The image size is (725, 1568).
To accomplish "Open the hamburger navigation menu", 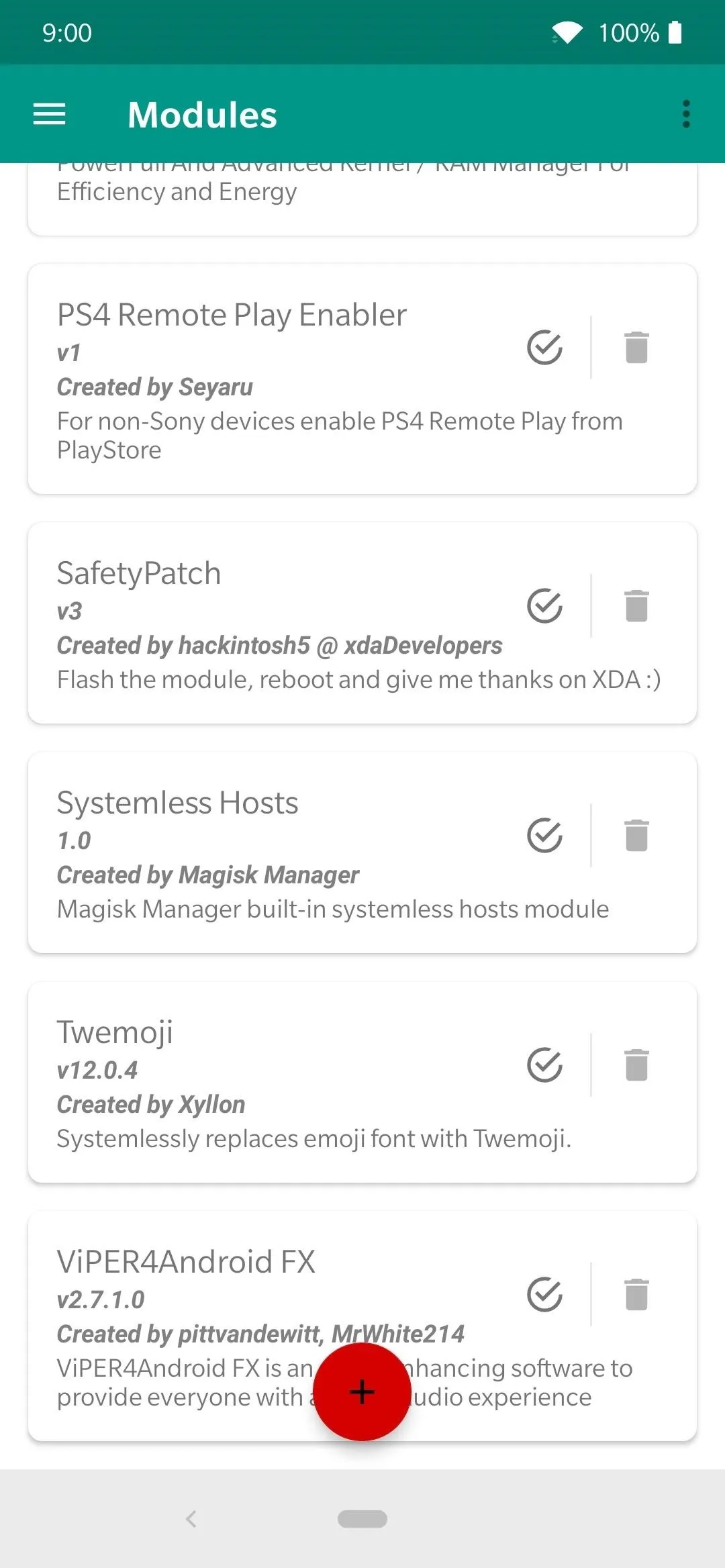I will pos(50,114).
